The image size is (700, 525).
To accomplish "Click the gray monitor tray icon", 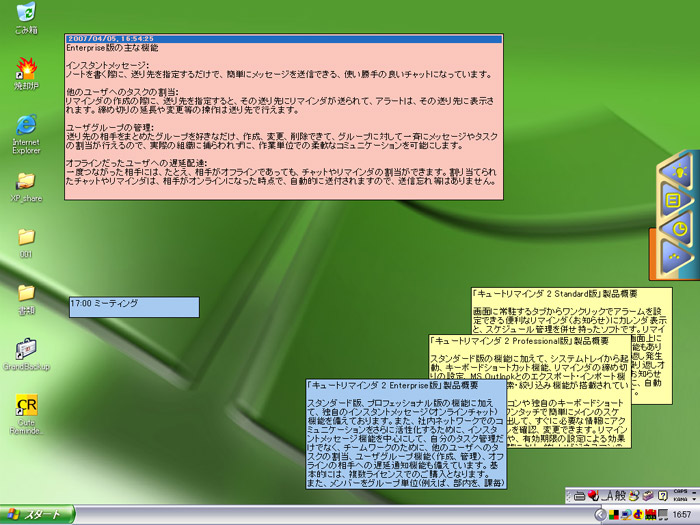I will tap(663, 515).
